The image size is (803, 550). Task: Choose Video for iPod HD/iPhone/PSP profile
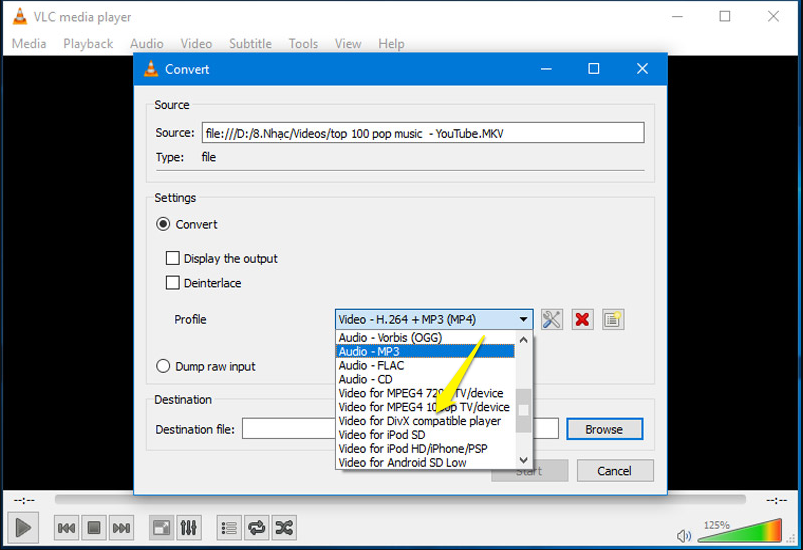click(426, 448)
